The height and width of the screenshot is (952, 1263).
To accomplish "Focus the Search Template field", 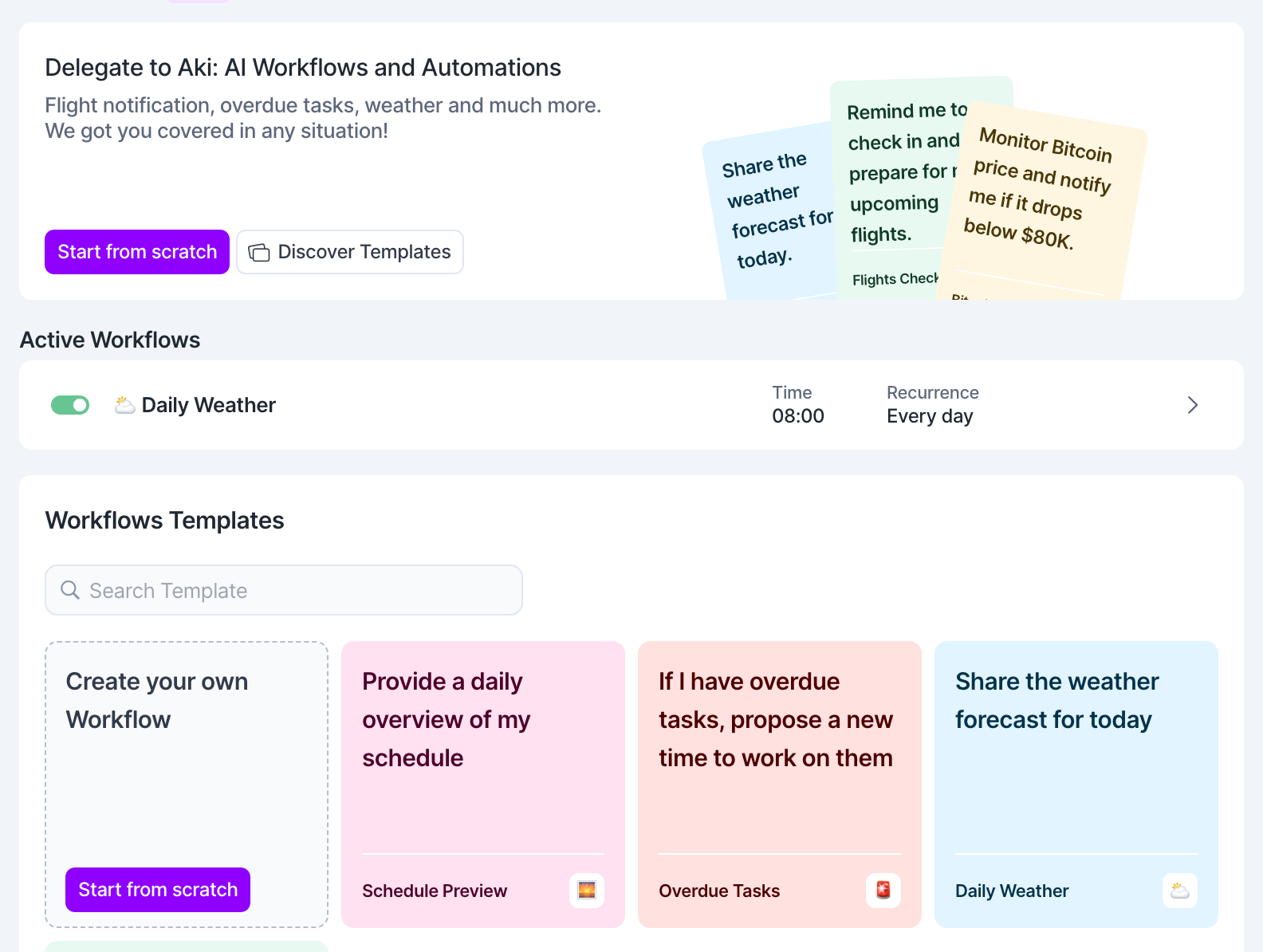I will (295, 590).
